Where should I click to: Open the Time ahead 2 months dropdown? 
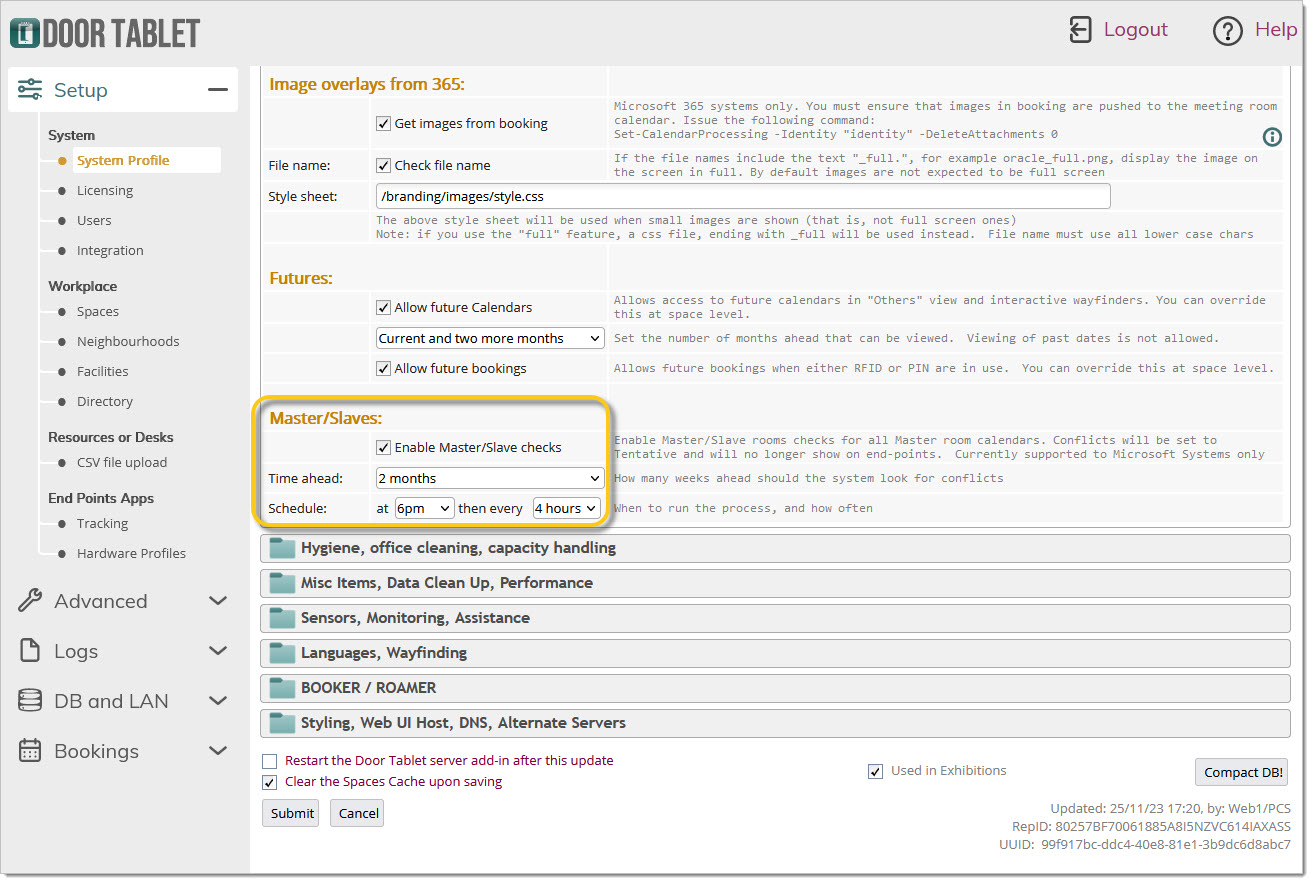pos(490,479)
